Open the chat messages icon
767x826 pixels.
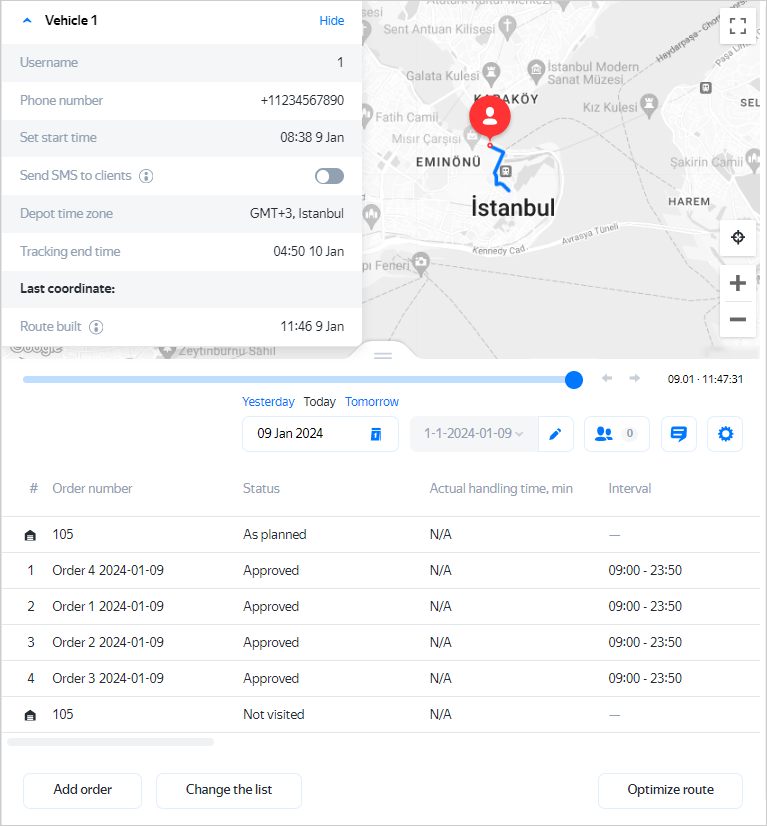(679, 434)
